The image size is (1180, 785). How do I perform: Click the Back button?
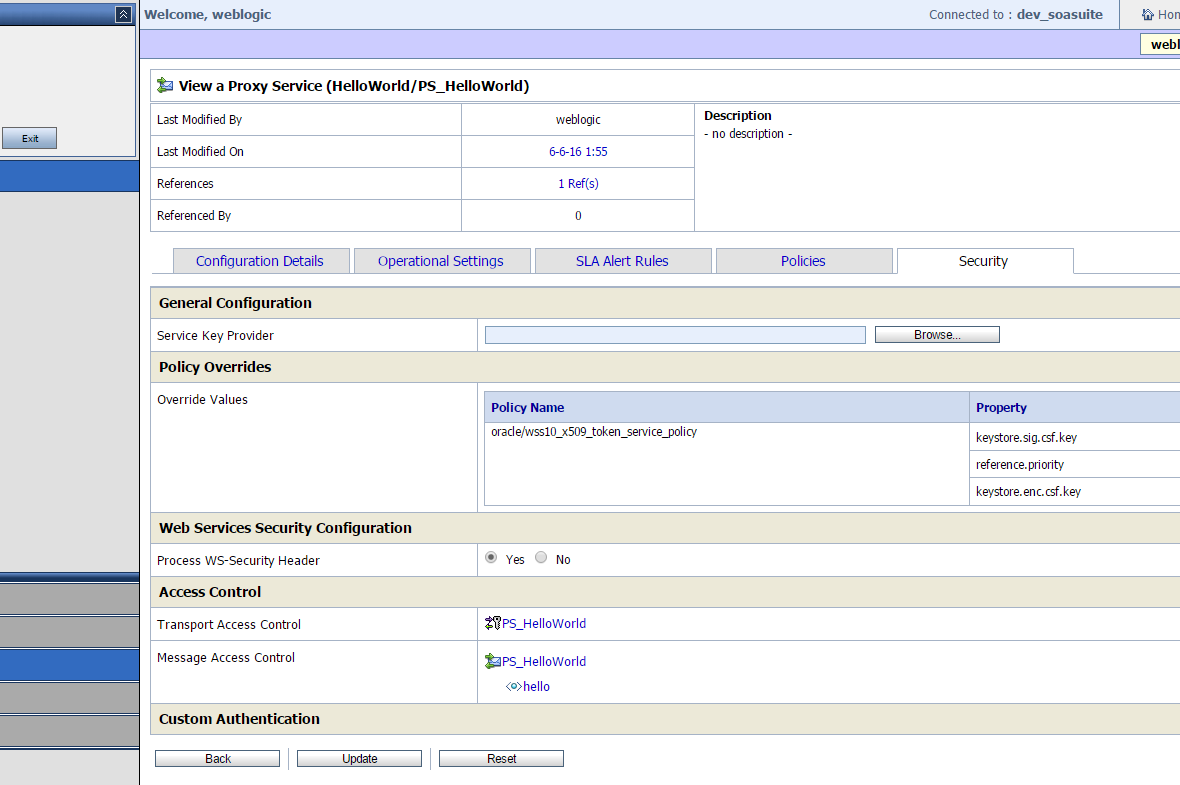[x=217, y=757]
